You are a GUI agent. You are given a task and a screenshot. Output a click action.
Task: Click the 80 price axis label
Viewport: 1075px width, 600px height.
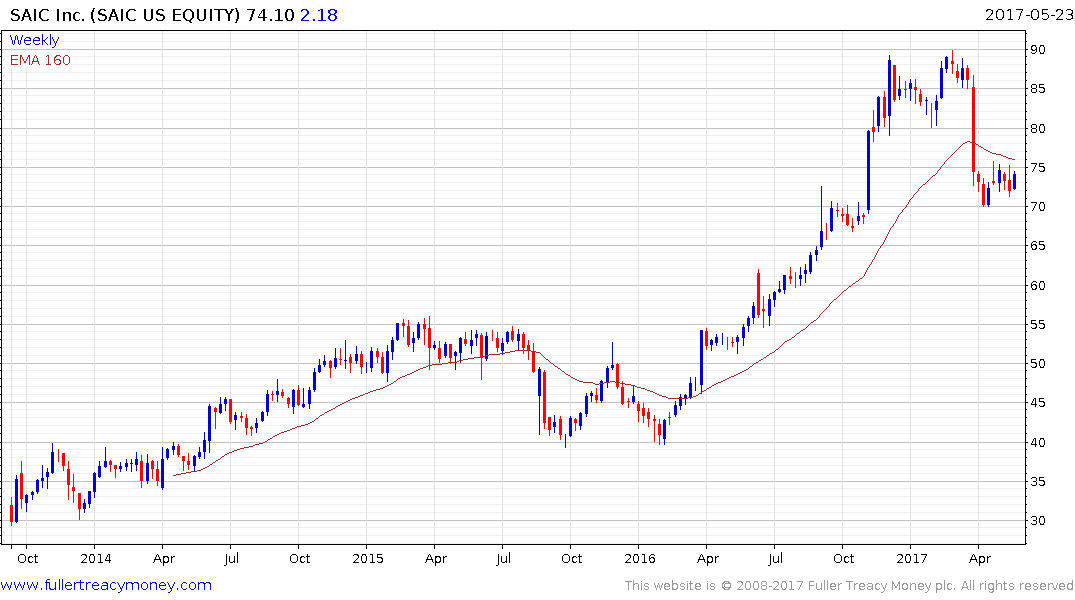[1037, 128]
